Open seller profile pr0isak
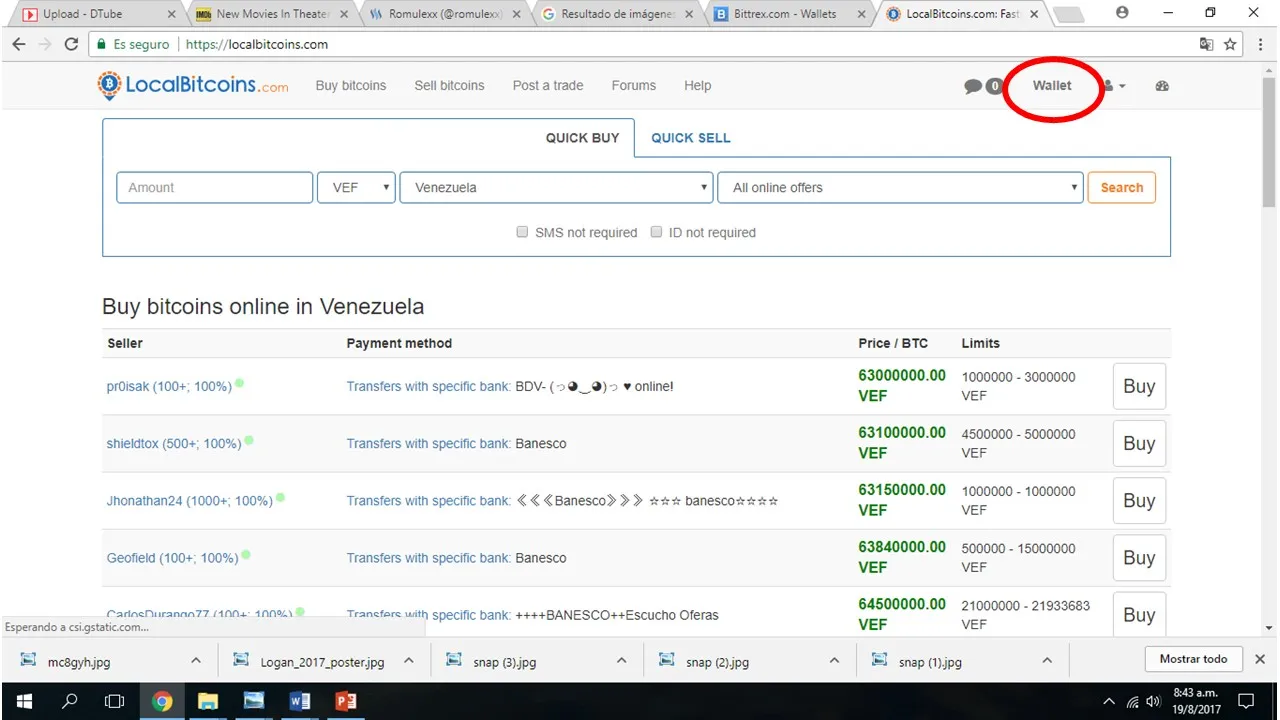 point(169,386)
